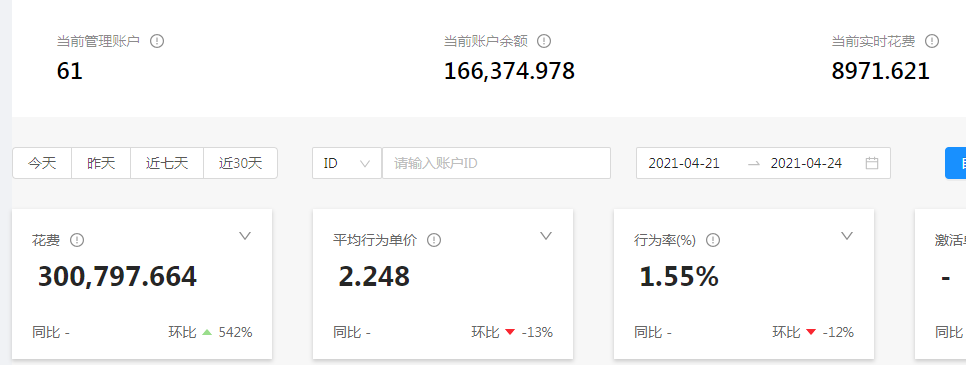Click 环比 -13% in 平均行为单价 card
Screen dimensions: 966x365
tap(512, 332)
